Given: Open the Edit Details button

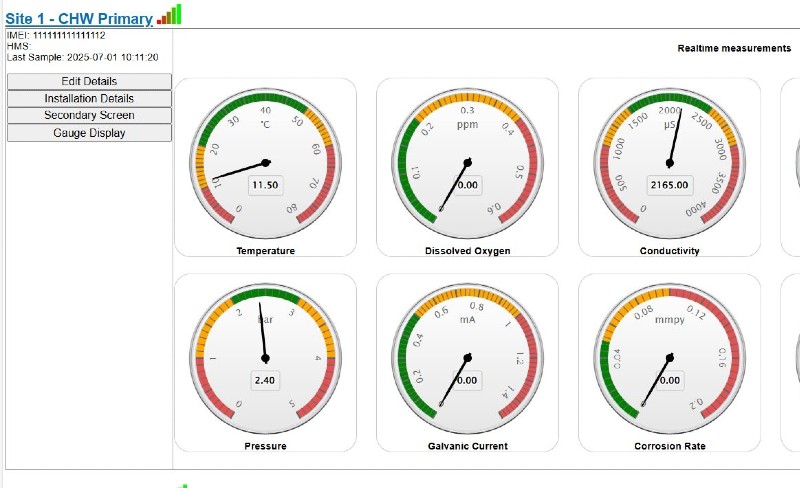Looking at the screenshot, I should pyautogui.click(x=89, y=81).
